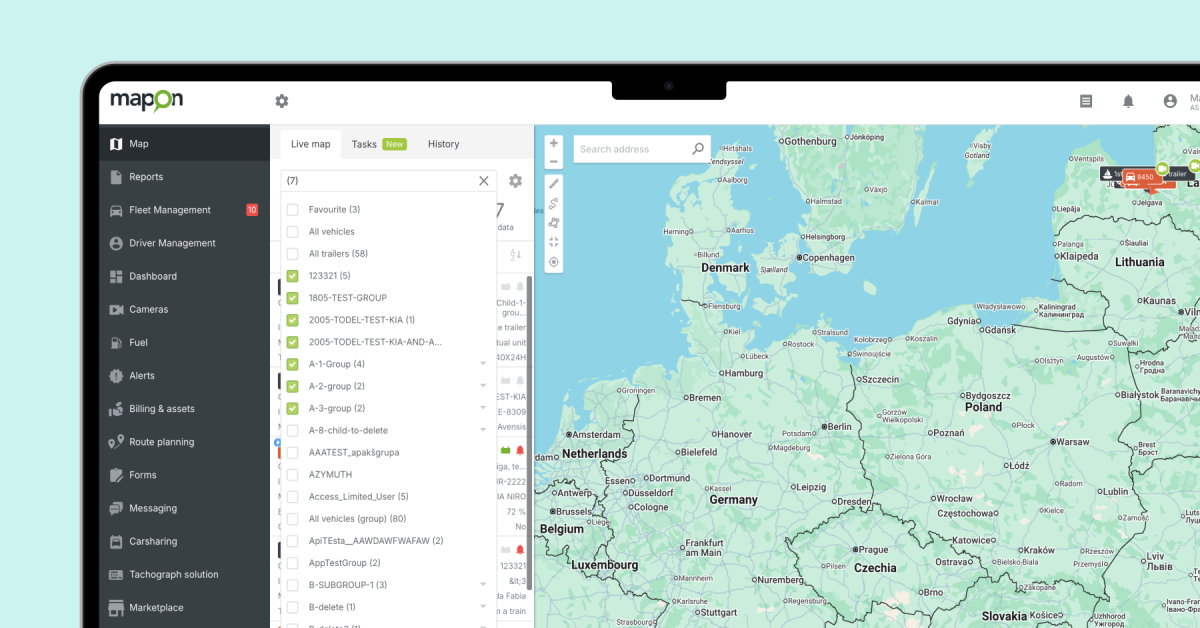Click the Search address input field

633,149
